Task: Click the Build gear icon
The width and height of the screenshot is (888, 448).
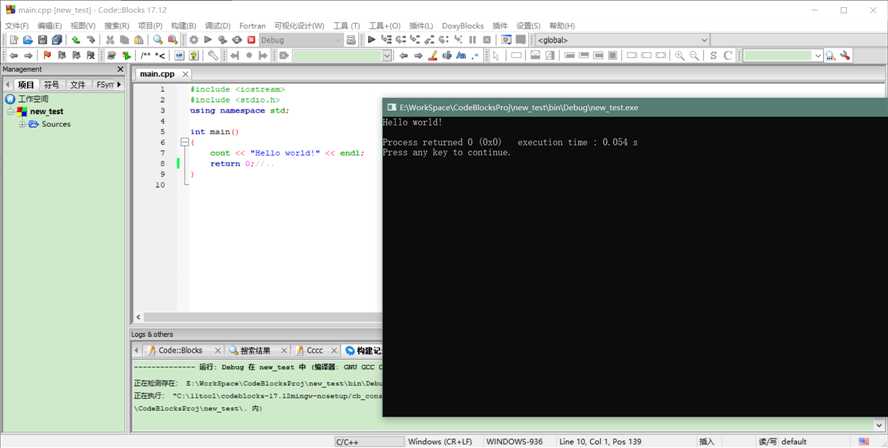Action: [194, 40]
